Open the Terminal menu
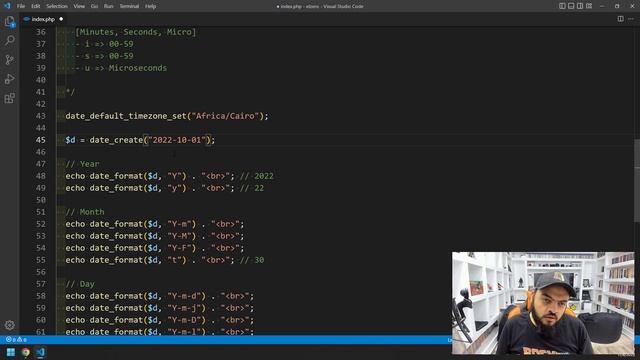Viewport: 640px width, 360px height. pyautogui.click(x=129, y=6)
